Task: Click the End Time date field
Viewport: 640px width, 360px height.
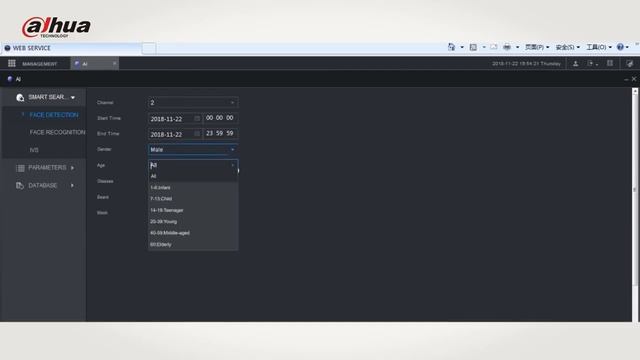Action: pyautogui.click(x=175, y=134)
